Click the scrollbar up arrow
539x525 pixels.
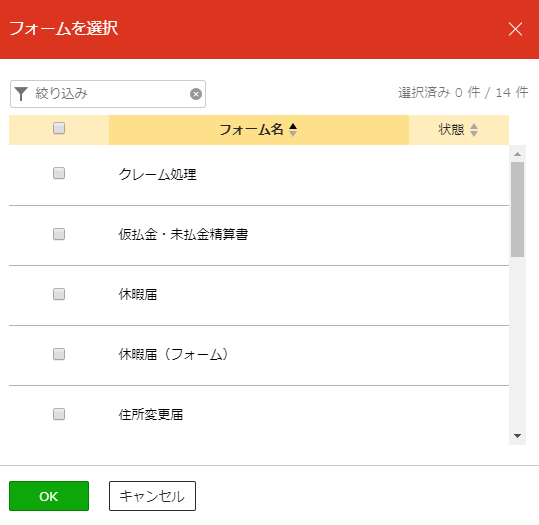[517, 154]
